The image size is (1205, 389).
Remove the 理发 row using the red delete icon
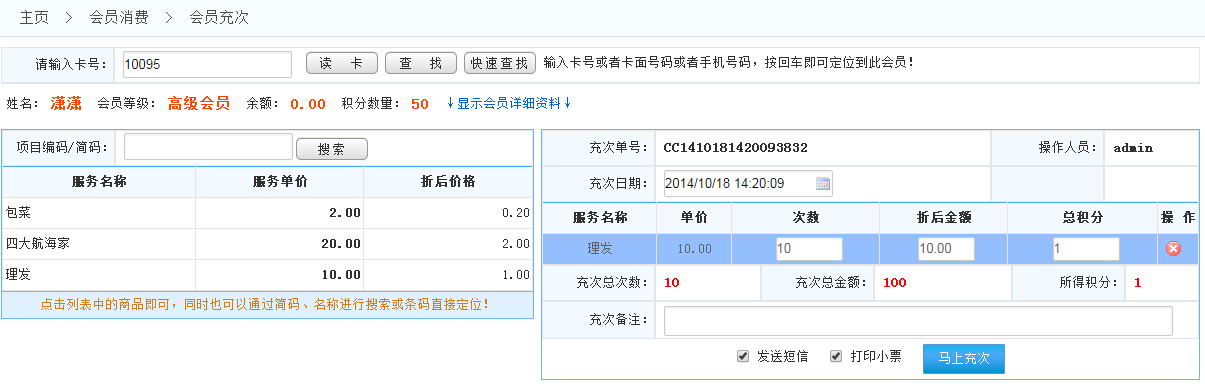pos(1173,249)
